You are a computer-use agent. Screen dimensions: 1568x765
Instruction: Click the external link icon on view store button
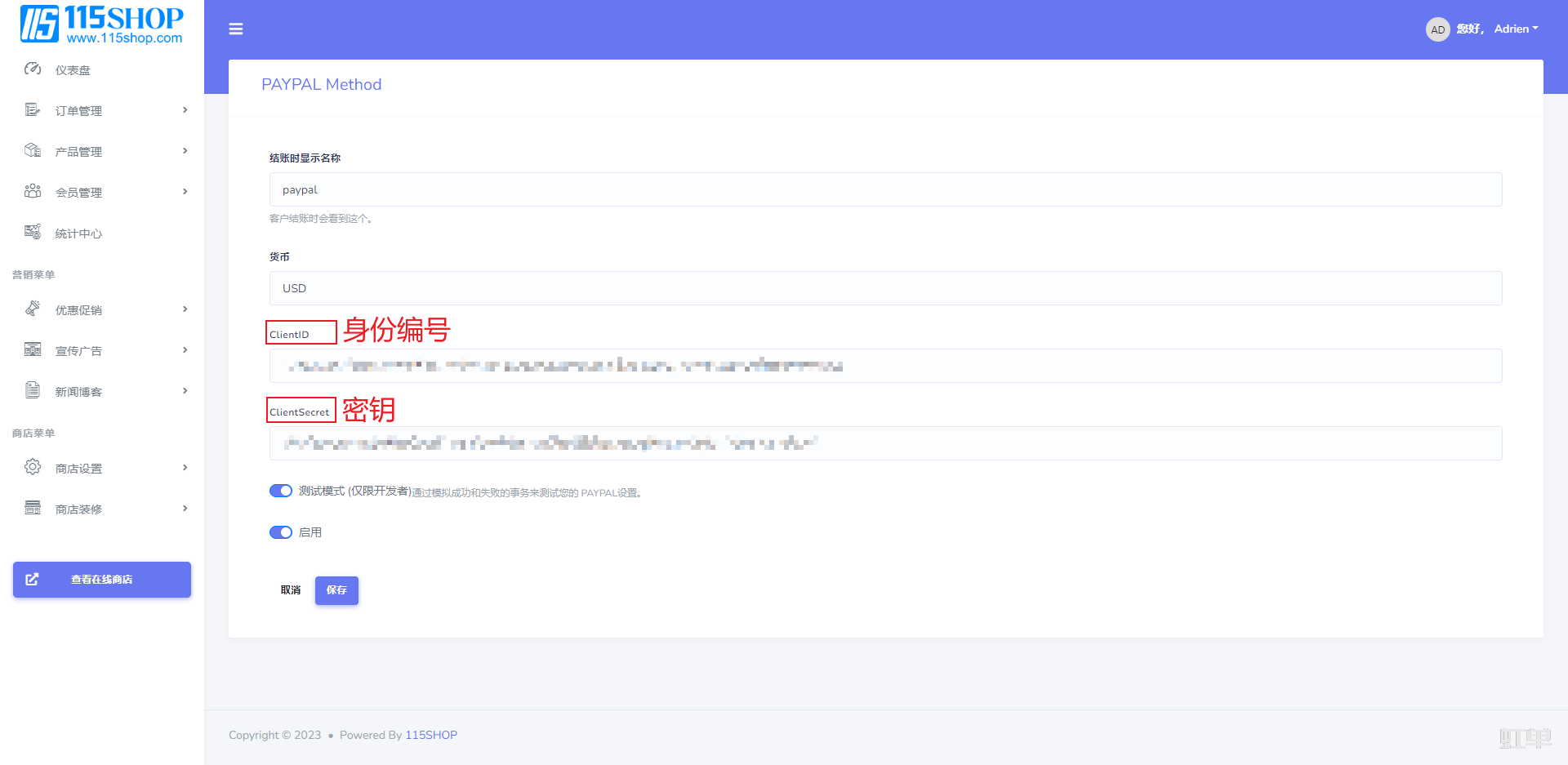click(x=32, y=580)
